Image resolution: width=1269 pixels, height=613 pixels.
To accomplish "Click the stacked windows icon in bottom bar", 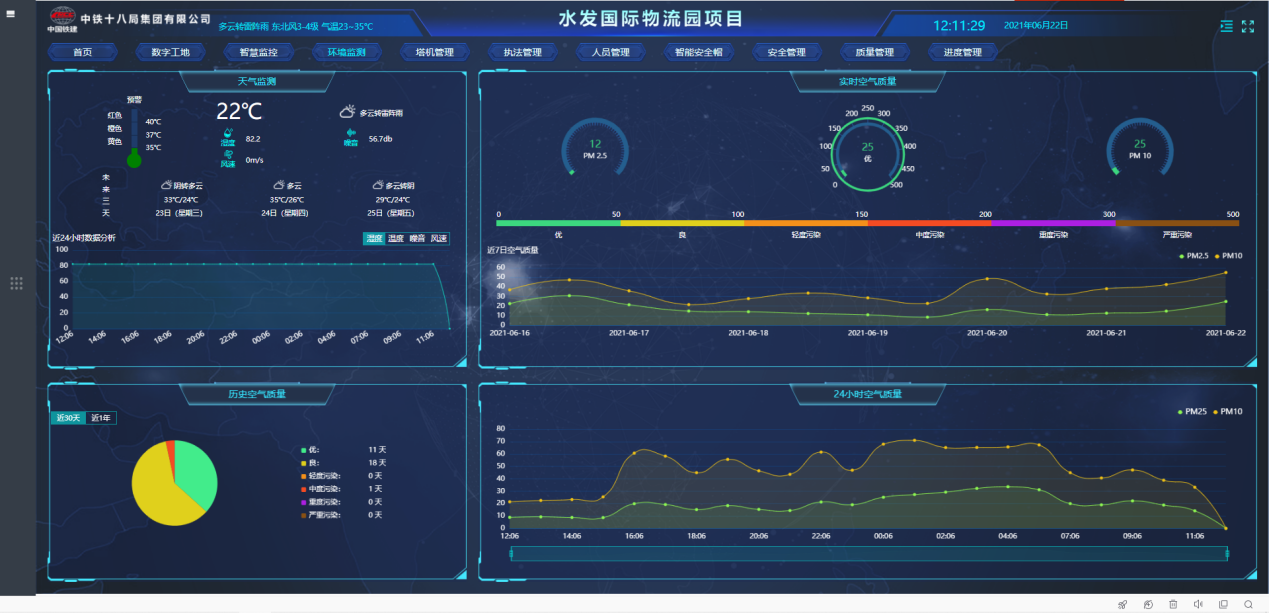I will [x=1223, y=604].
